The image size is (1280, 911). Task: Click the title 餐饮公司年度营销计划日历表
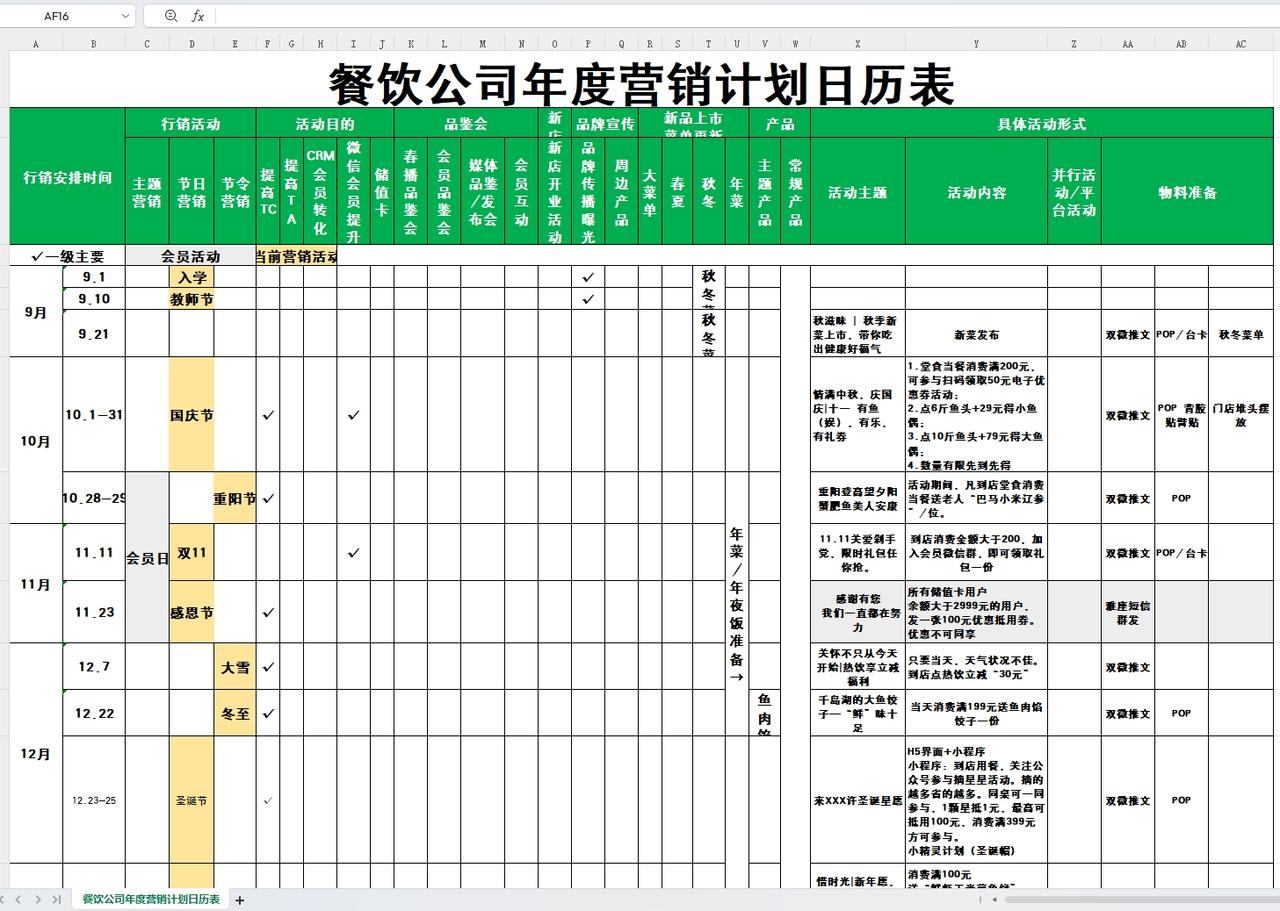click(641, 83)
